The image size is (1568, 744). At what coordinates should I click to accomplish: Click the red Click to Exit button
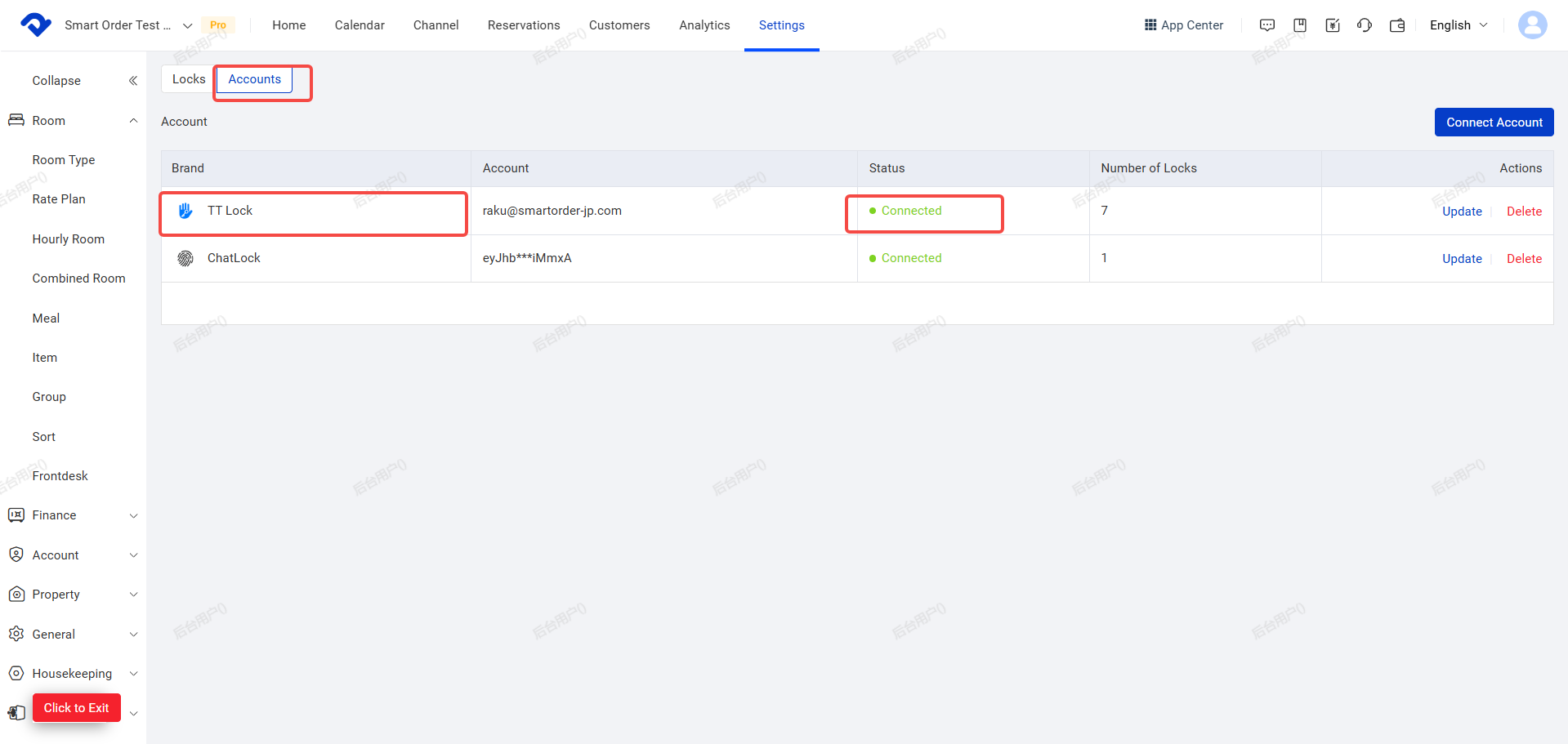tap(77, 708)
